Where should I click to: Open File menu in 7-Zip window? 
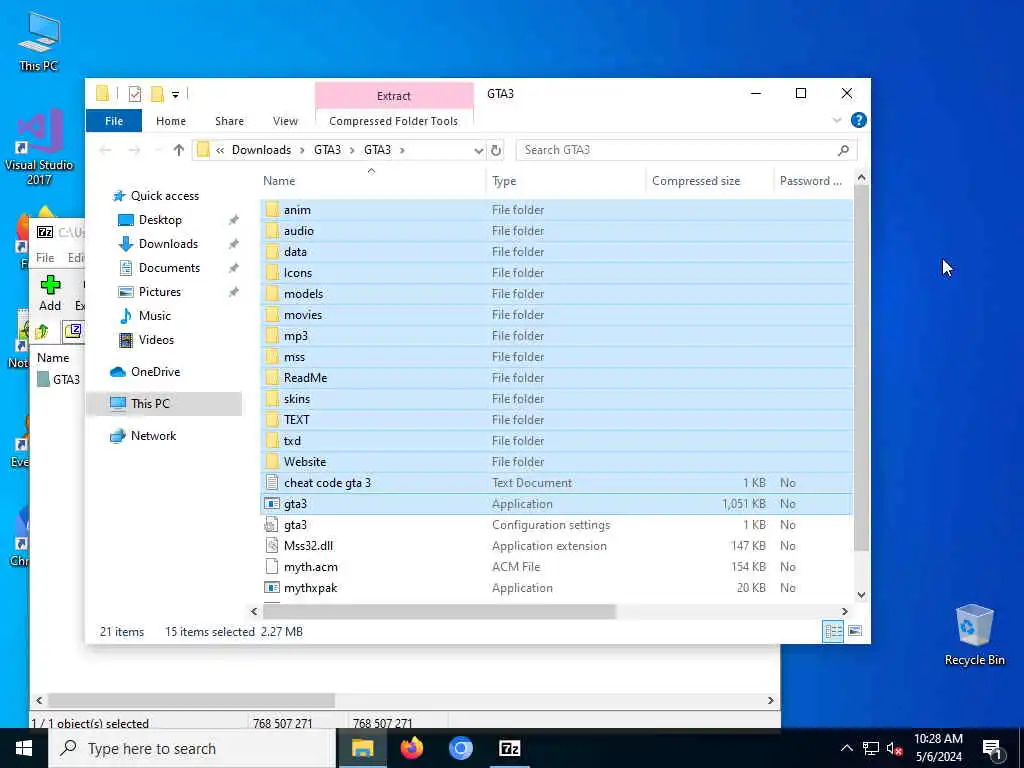point(45,258)
